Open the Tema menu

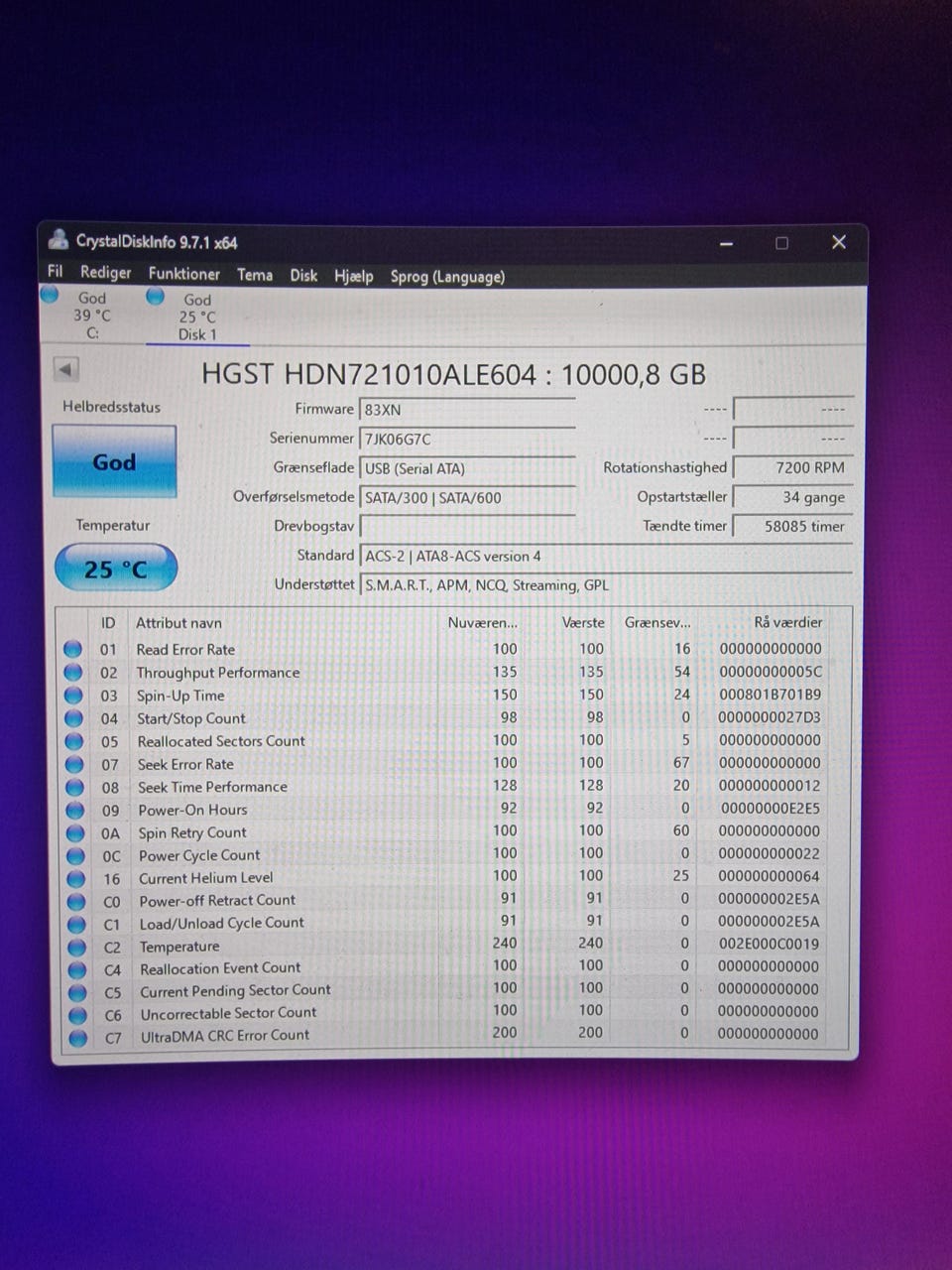click(255, 275)
